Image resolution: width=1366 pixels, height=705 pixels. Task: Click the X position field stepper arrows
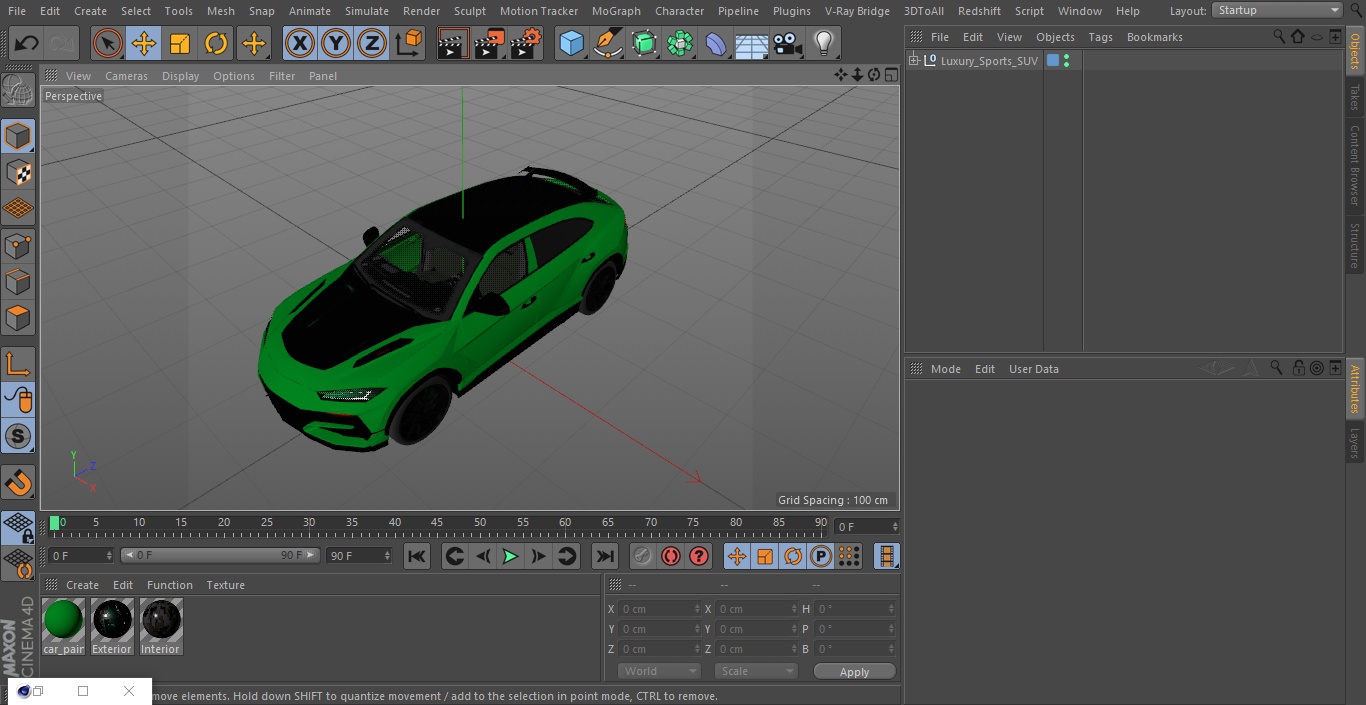click(697, 609)
